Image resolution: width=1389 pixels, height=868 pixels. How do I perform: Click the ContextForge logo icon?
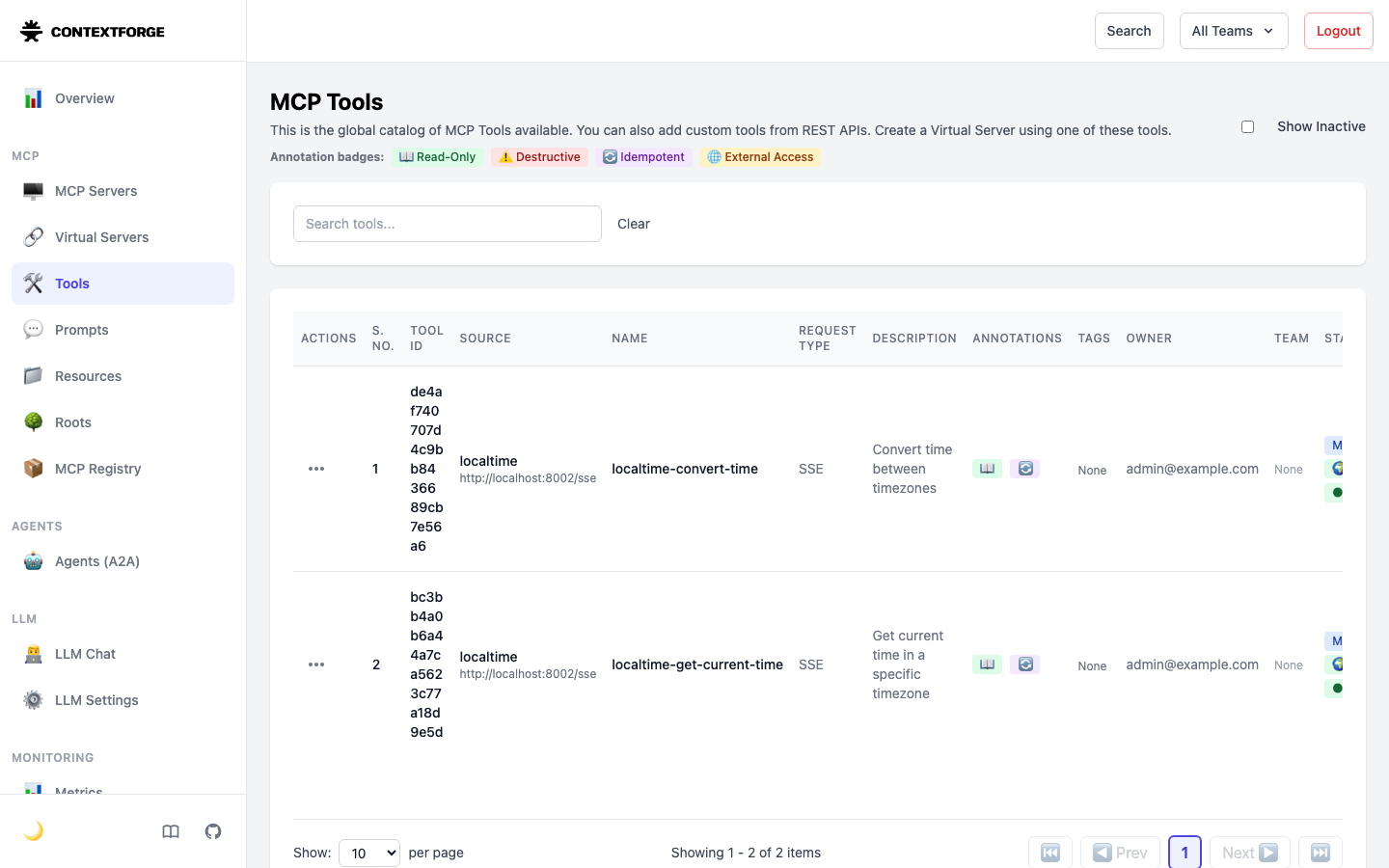coord(31,31)
